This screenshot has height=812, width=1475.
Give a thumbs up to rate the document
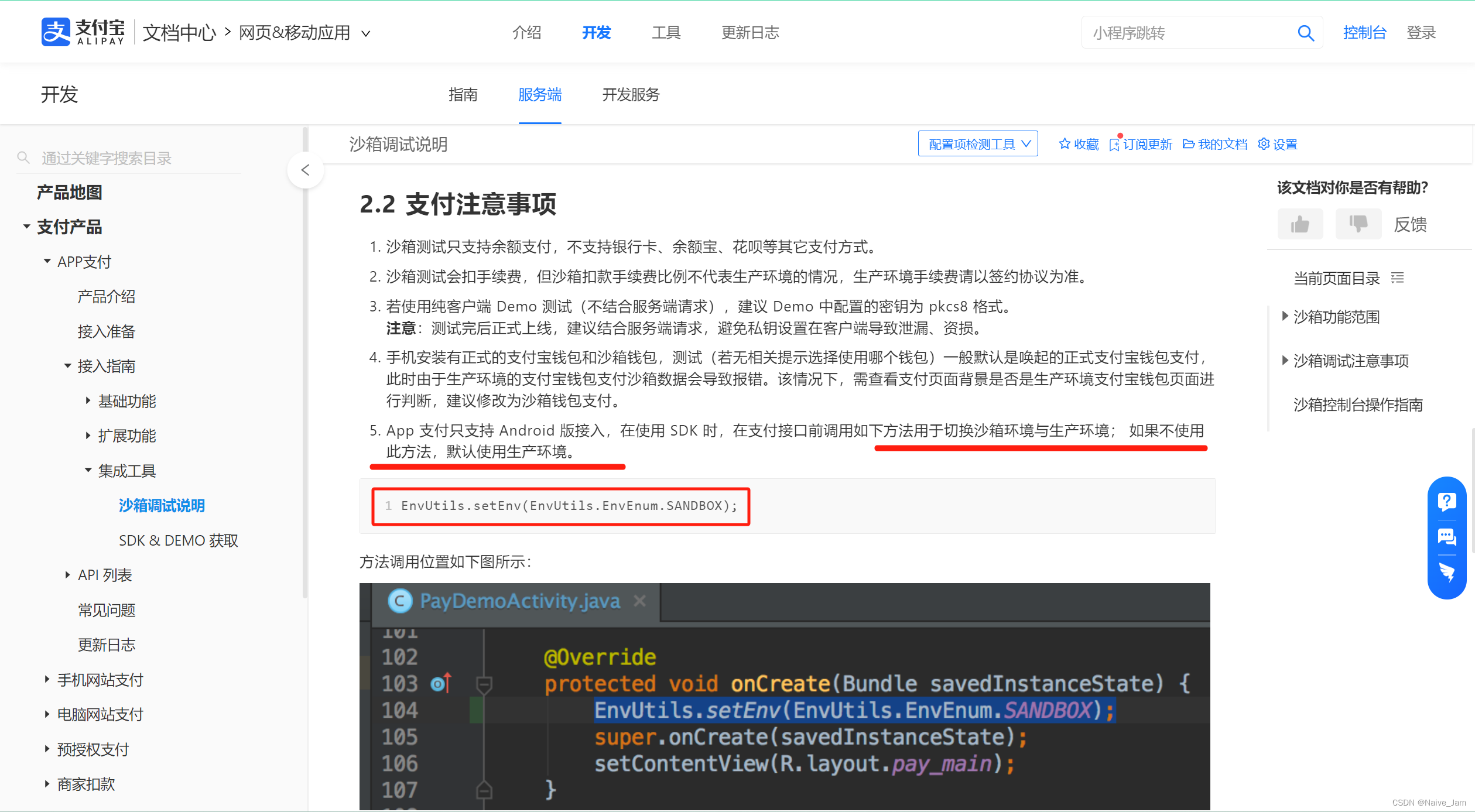1300,224
